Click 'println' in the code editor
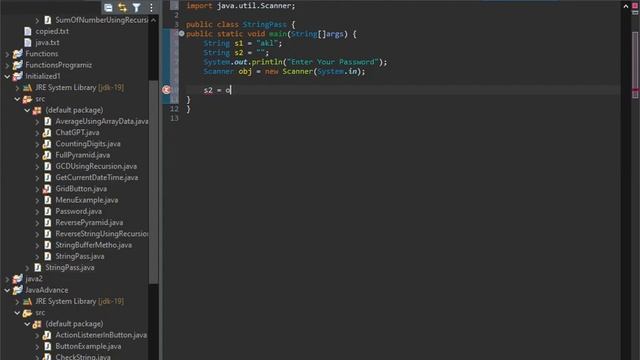This screenshot has width=640, height=360. [267, 62]
